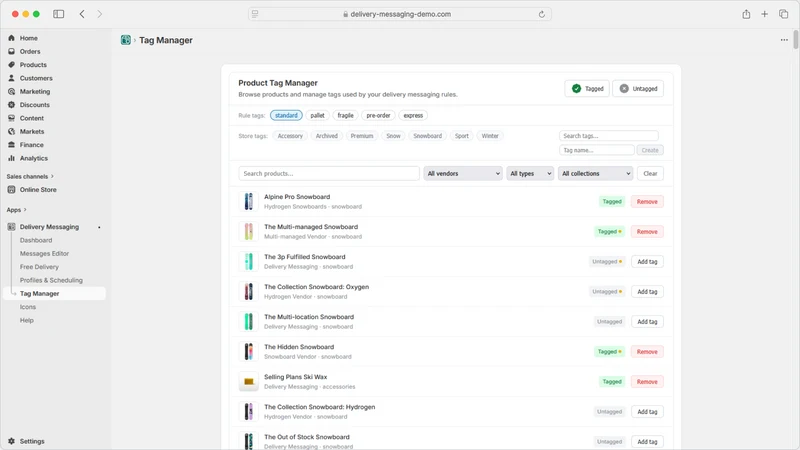Open the Free Delivery submenu item

click(39, 267)
